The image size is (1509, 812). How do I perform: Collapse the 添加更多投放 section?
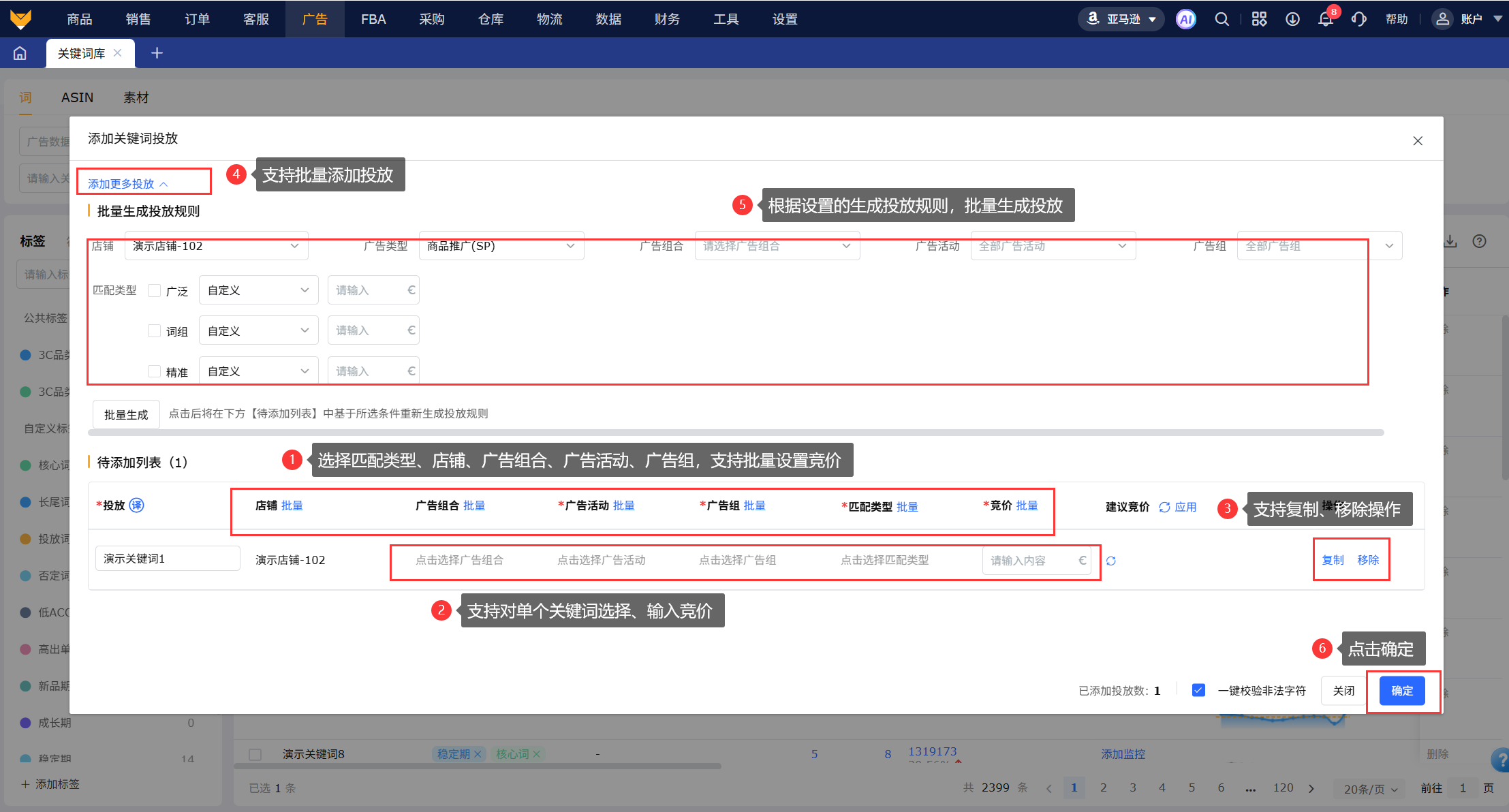click(x=127, y=184)
